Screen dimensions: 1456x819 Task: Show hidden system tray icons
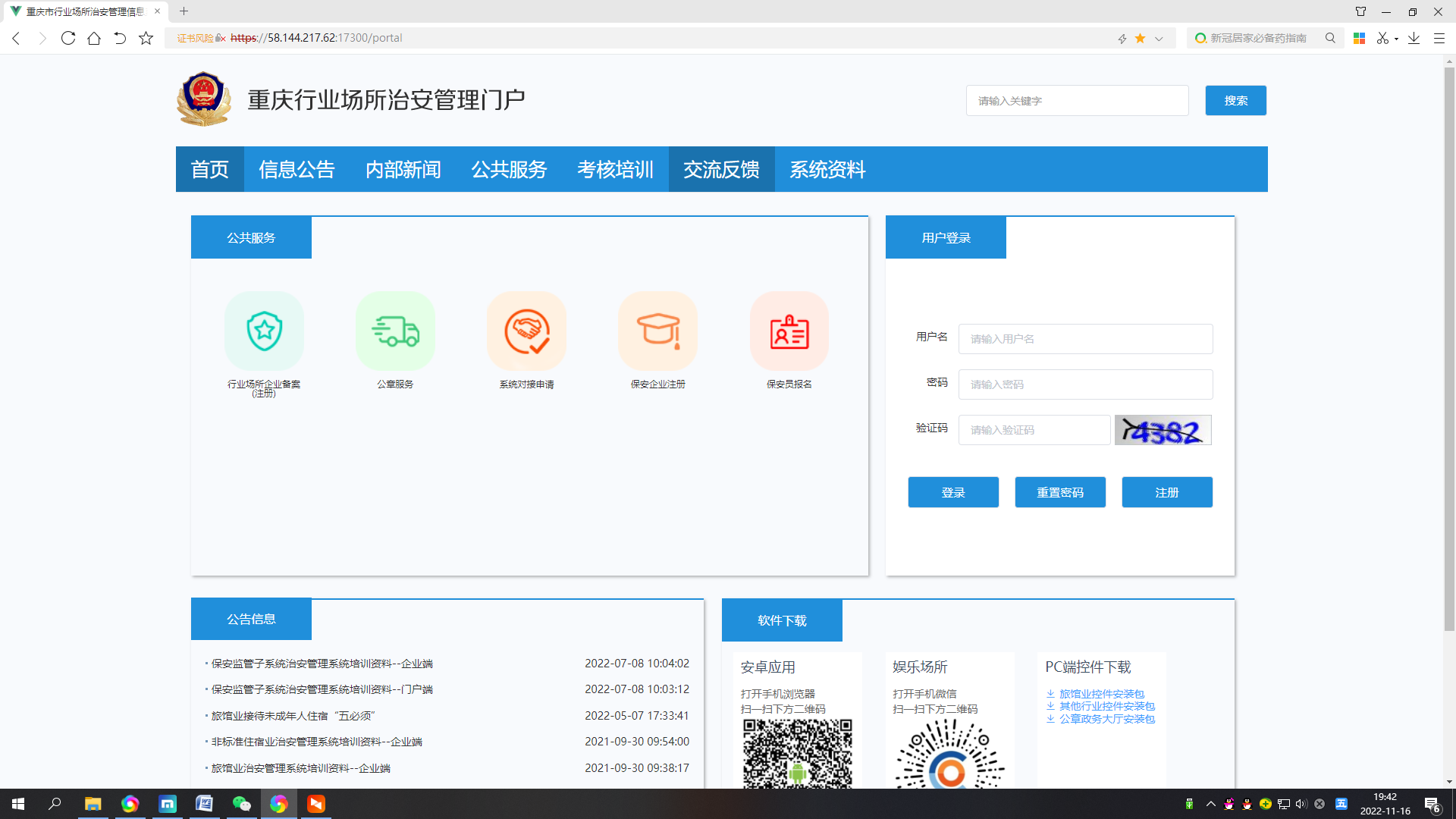(x=1210, y=804)
